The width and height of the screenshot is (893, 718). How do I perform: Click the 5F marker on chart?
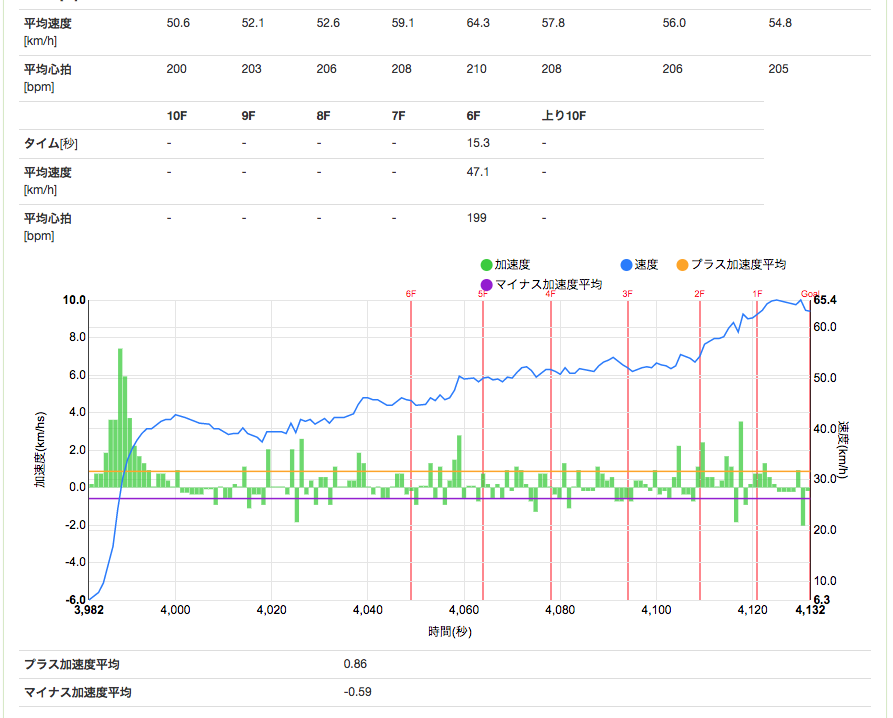tap(483, 294)
